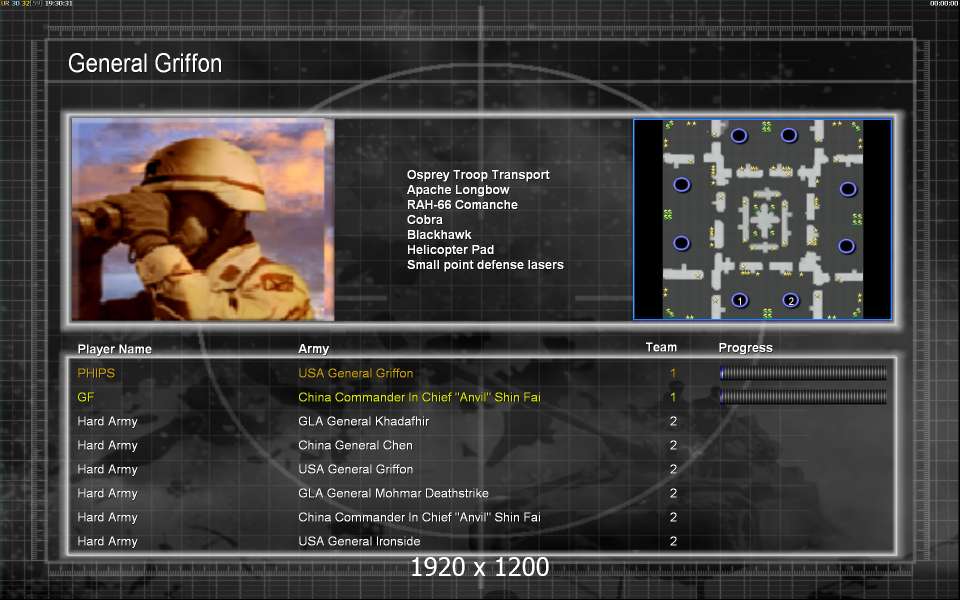Select Blackhawk in the unit list
The height and width of the screenshot is (600, 960).
pyautogui.click(x=439, y=234)
